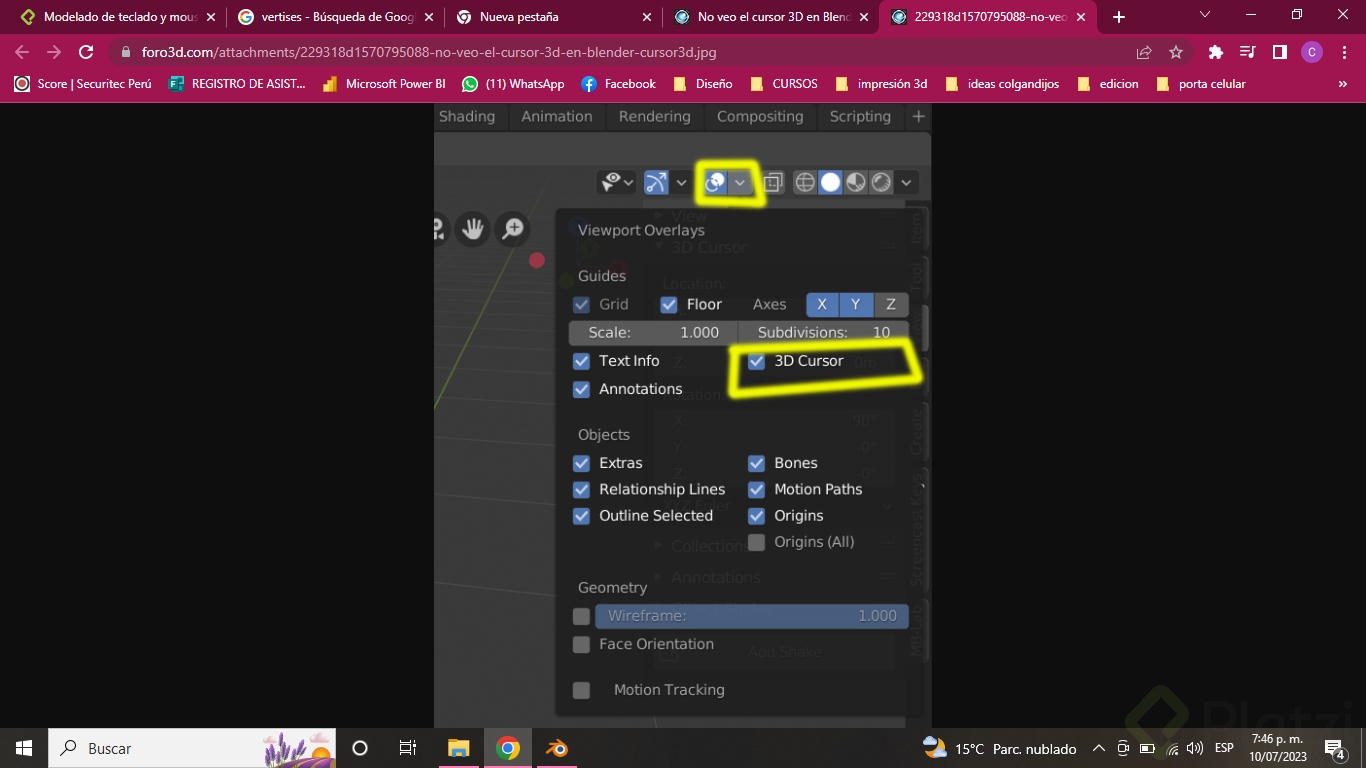Open File Explorer from the taskbar
The width and height of the screenshot is (1366, 768).
458,748
